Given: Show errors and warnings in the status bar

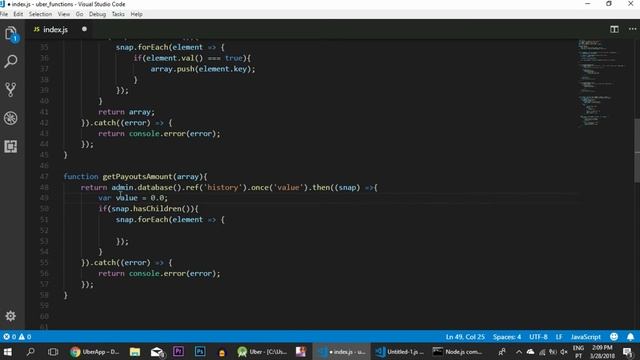Looking at the screenshot, I should click(x=17, y=337).
